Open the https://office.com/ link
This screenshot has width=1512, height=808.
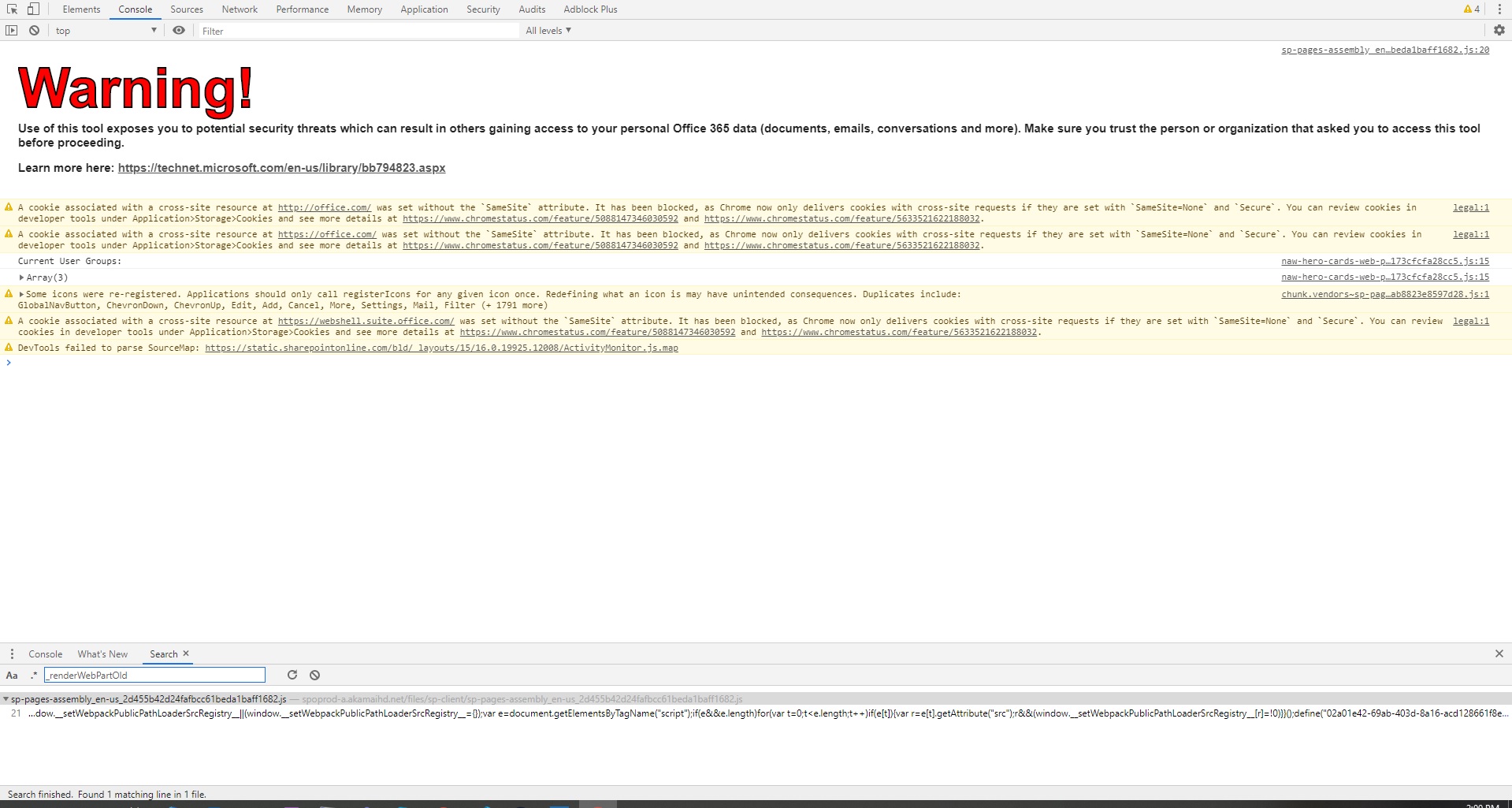(327, 234)
